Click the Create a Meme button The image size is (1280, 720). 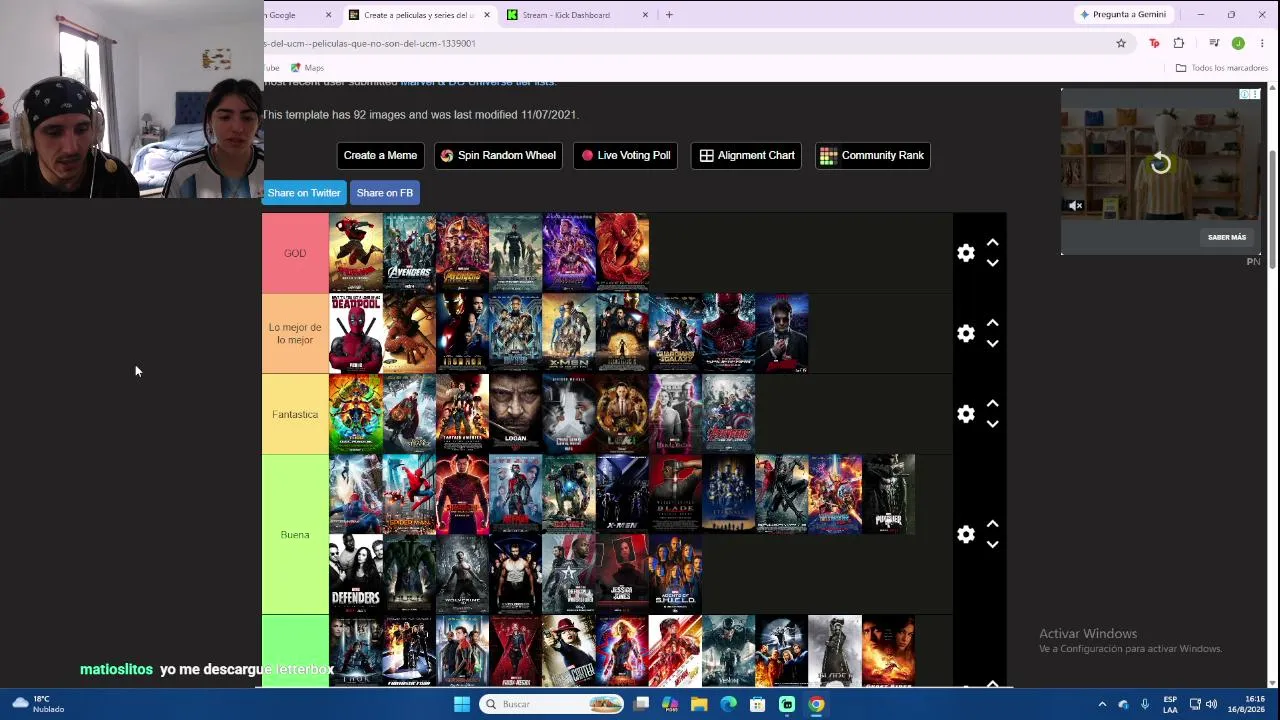380,155
